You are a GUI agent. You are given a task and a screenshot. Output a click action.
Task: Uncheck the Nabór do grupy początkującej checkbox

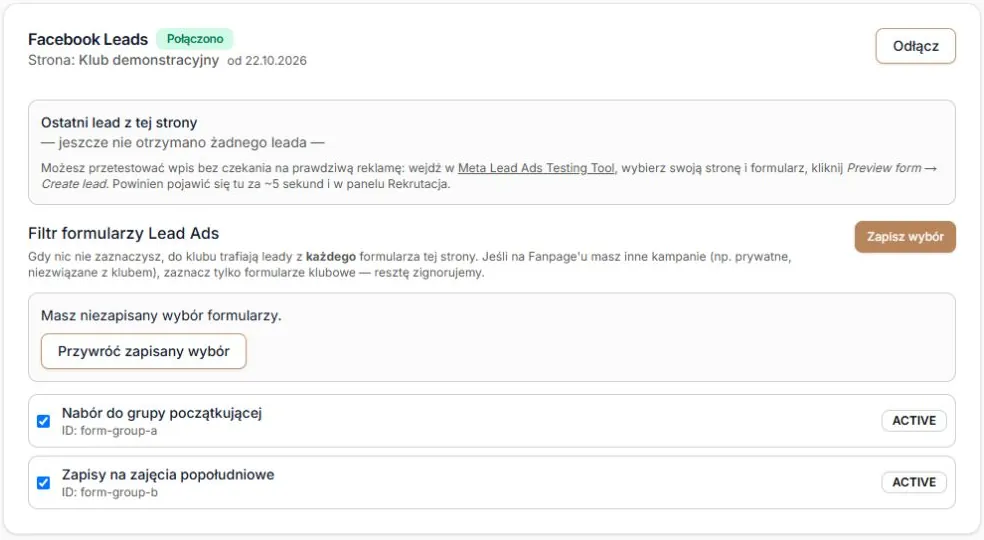click(43, 421)
